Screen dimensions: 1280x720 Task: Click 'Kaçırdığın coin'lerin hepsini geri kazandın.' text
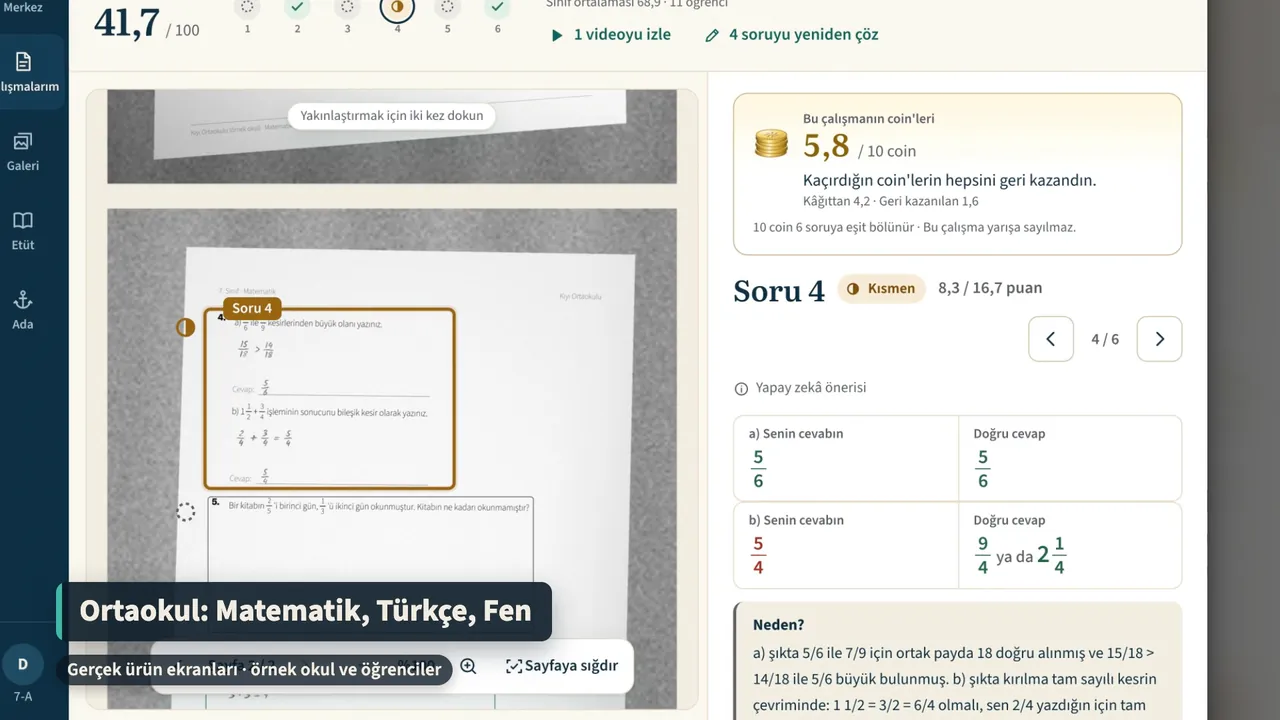coord(950,181)
